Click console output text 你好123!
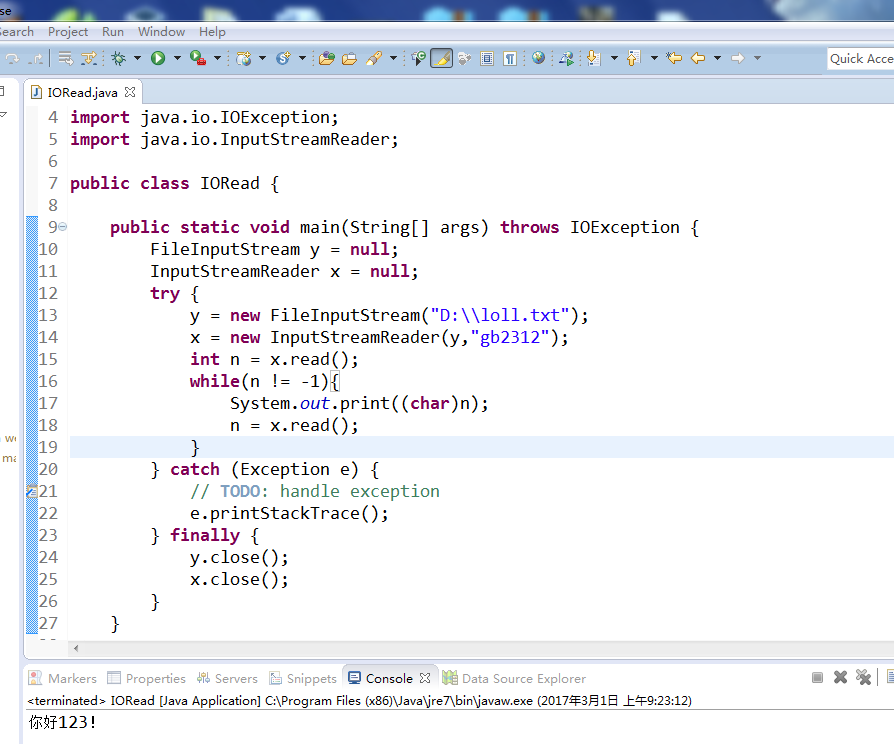Viewport: 894px width, 744px height. pos(63,722)
